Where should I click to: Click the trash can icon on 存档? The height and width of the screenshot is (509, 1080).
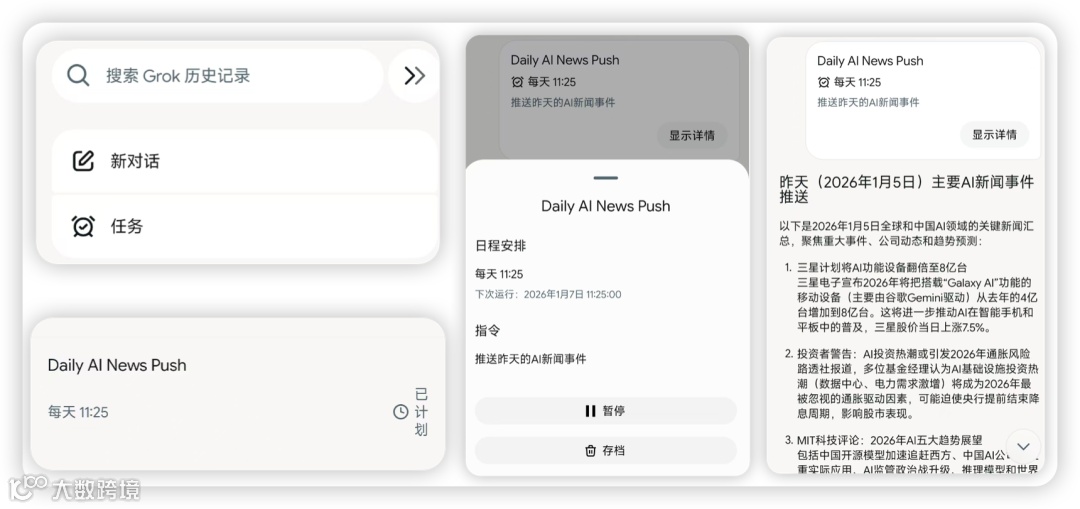[x=590, y=450]
